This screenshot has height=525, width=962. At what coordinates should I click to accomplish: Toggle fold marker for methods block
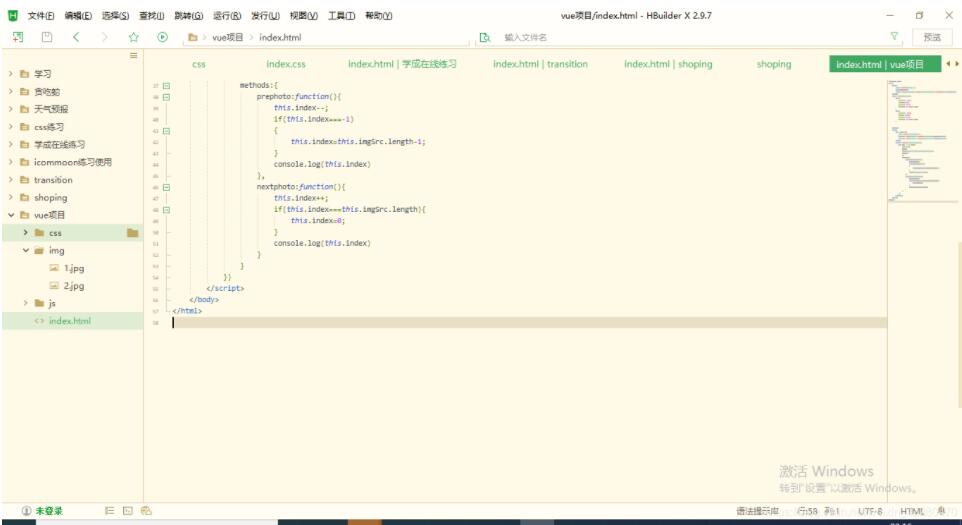click(x=166, y=86)
